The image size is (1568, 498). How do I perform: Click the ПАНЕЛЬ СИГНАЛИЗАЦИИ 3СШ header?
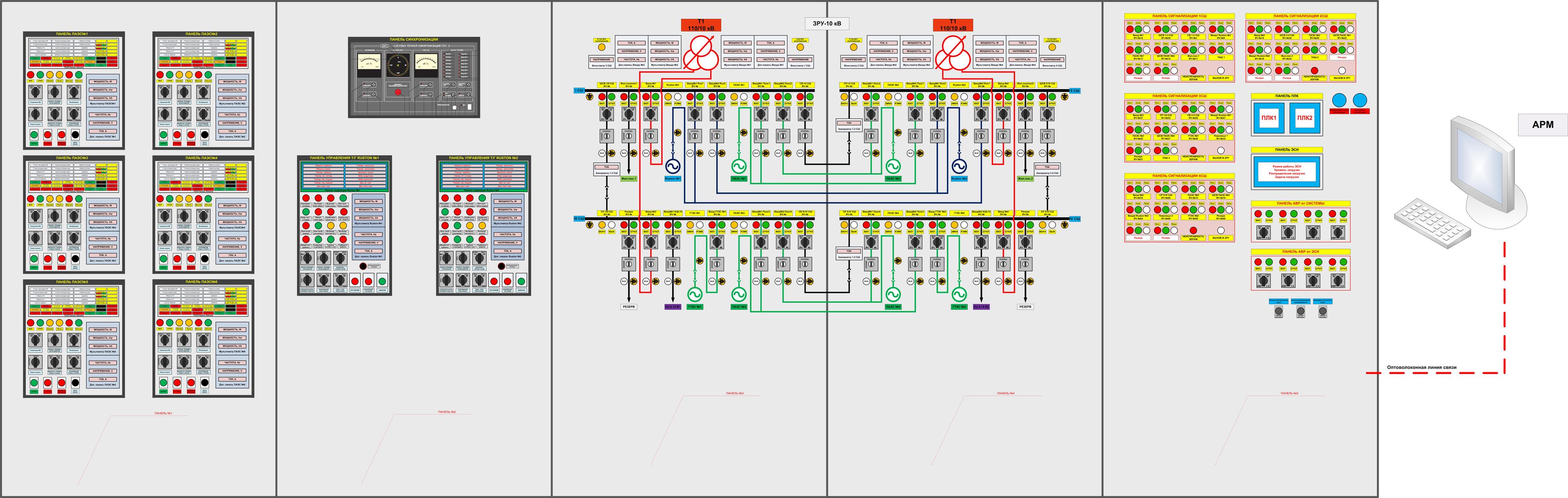(x=1179, y=95)
